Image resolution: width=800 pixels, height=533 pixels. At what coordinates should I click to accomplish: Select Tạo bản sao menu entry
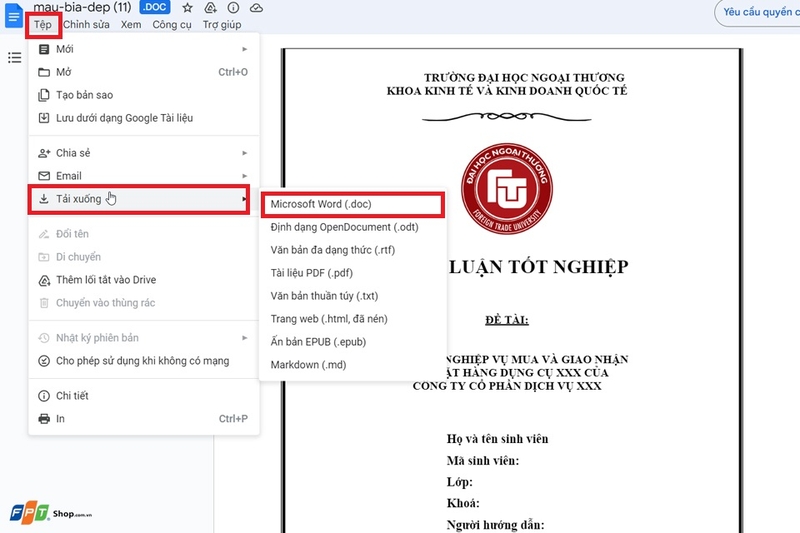click(x=144, y=95)
